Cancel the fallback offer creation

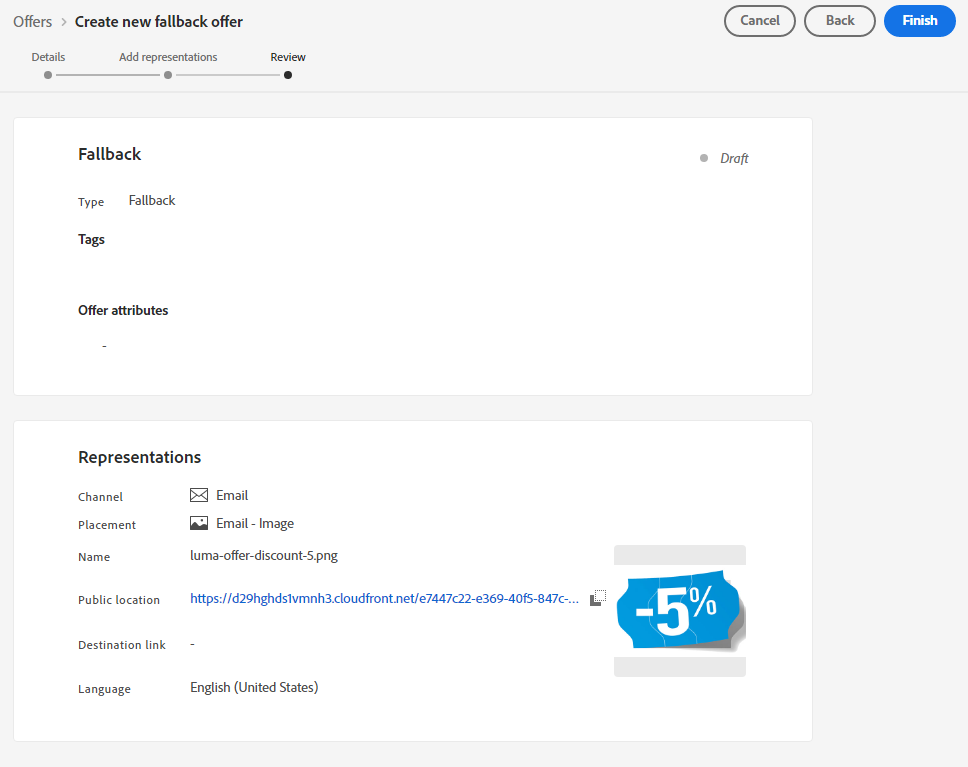tap(759, 21)
